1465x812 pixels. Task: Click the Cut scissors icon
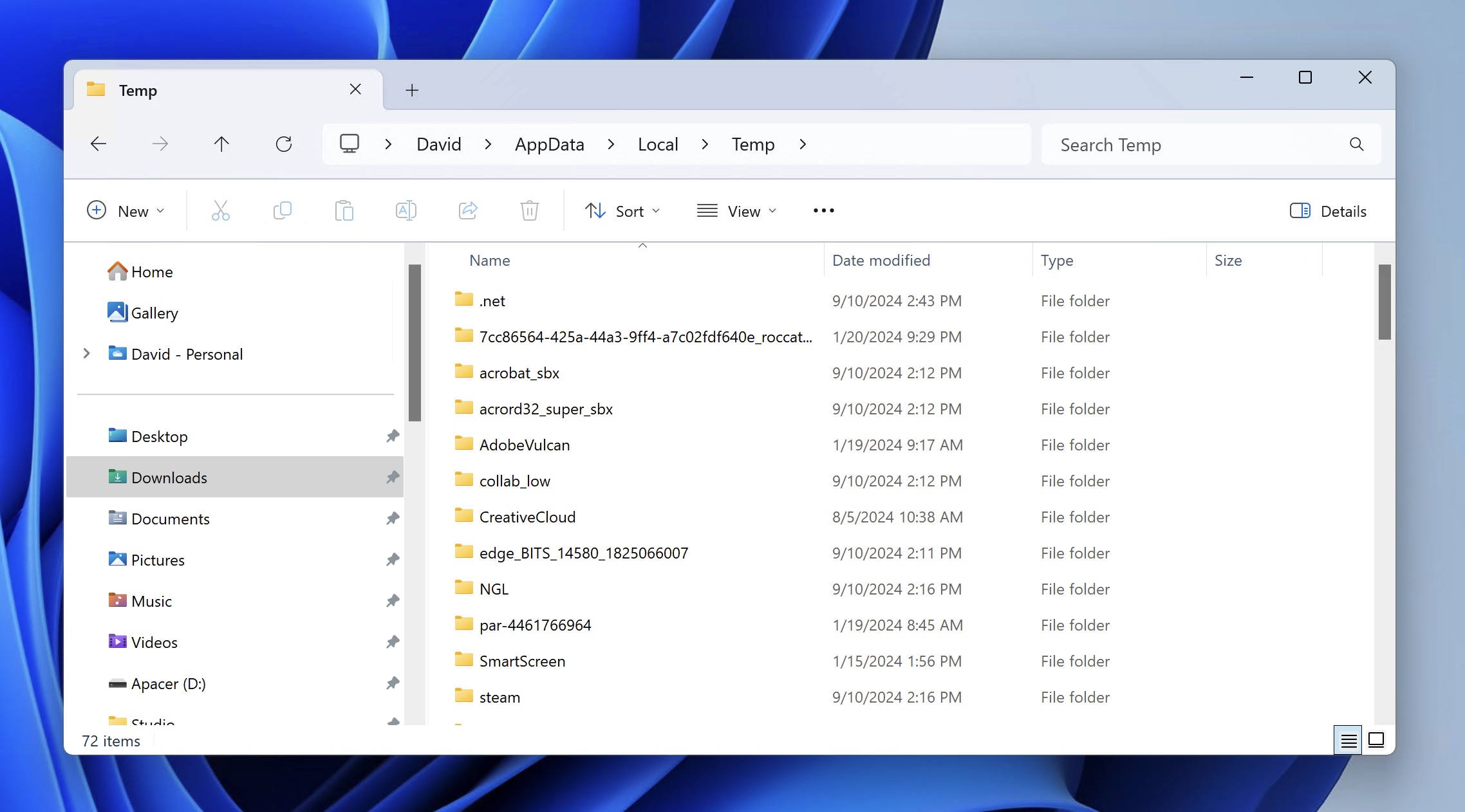(x=220, y=210)
